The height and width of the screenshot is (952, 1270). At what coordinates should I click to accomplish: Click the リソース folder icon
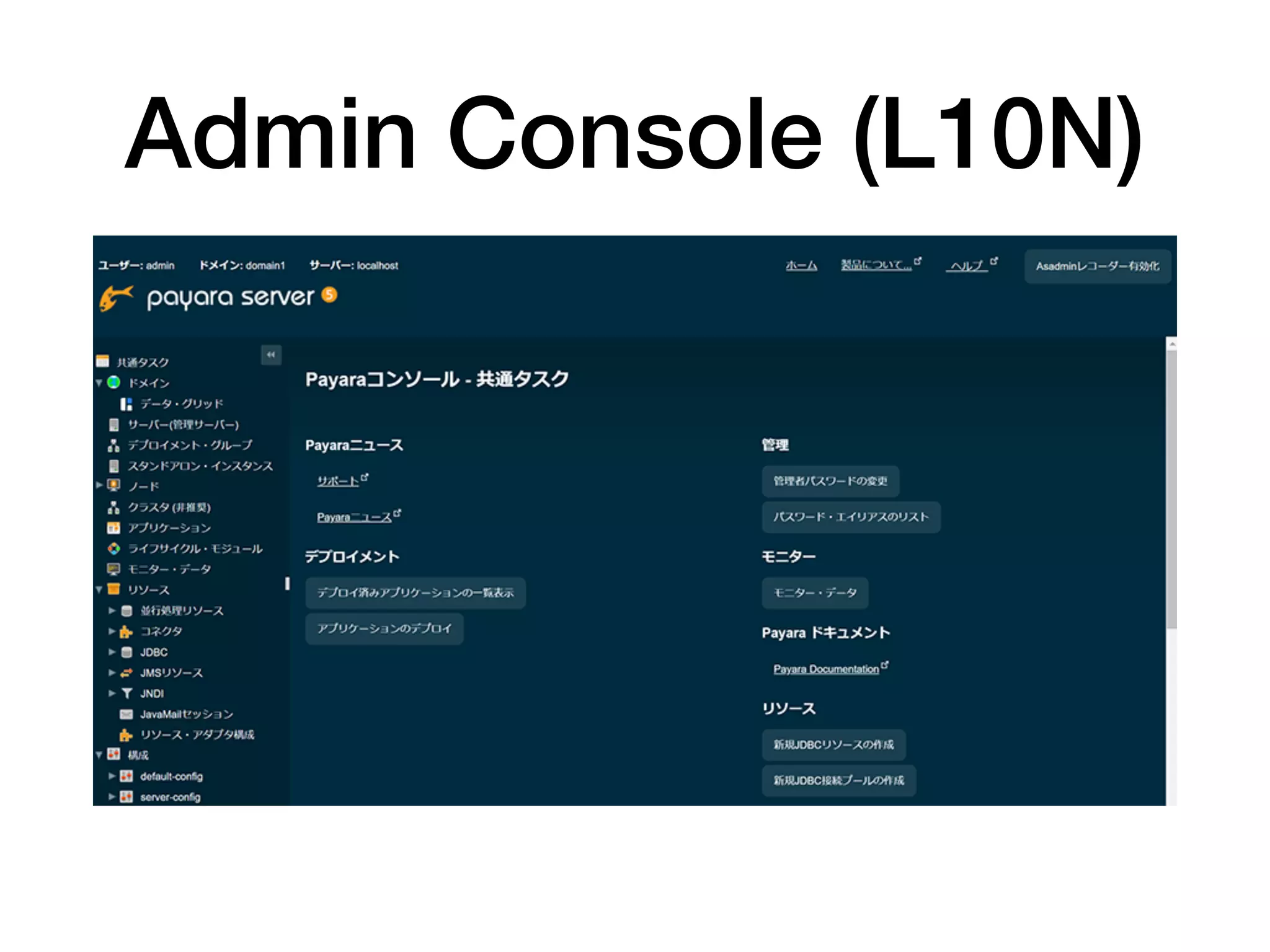click(x=113, y=589)
